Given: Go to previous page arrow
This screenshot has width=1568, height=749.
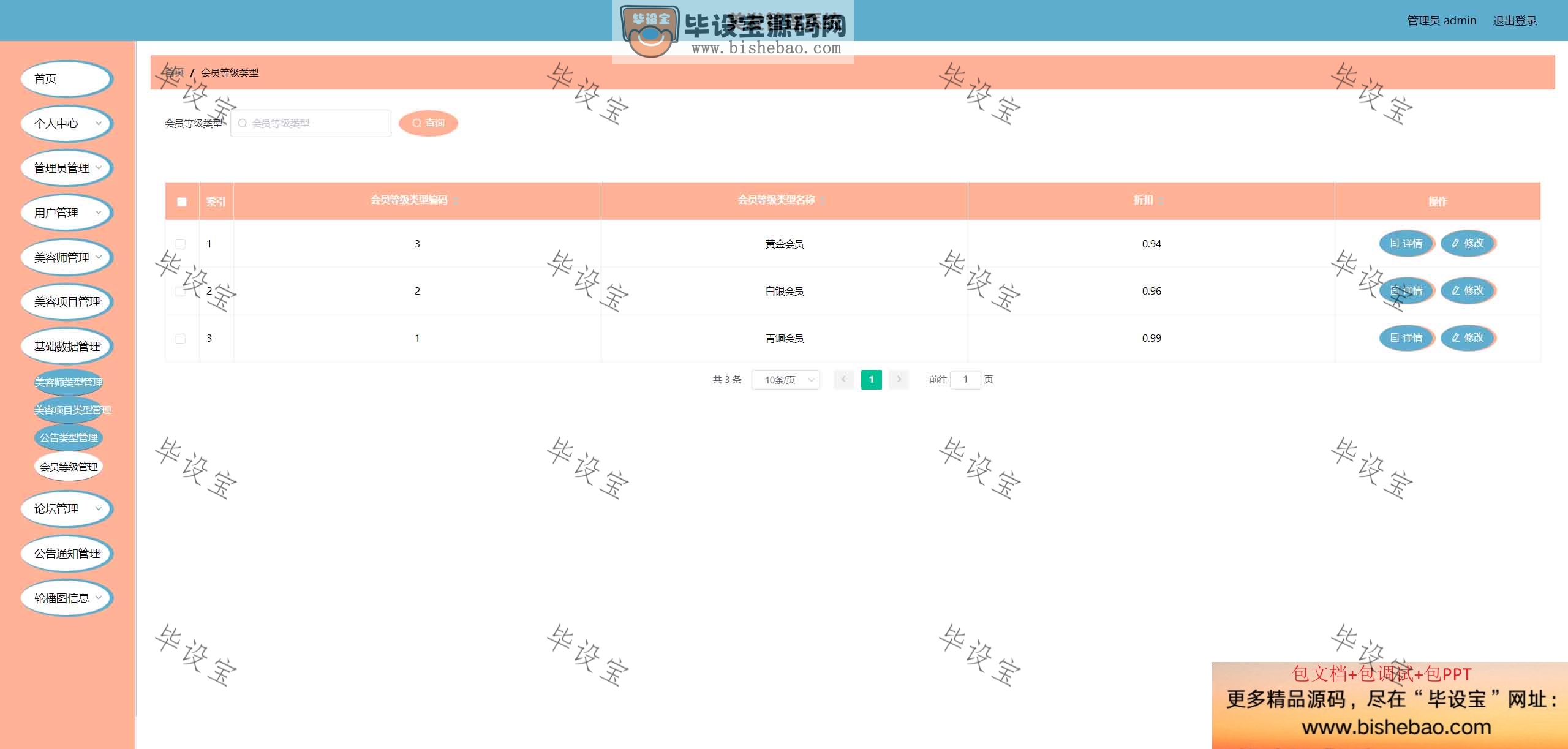Looking at the screenshot, I should 843,380.
